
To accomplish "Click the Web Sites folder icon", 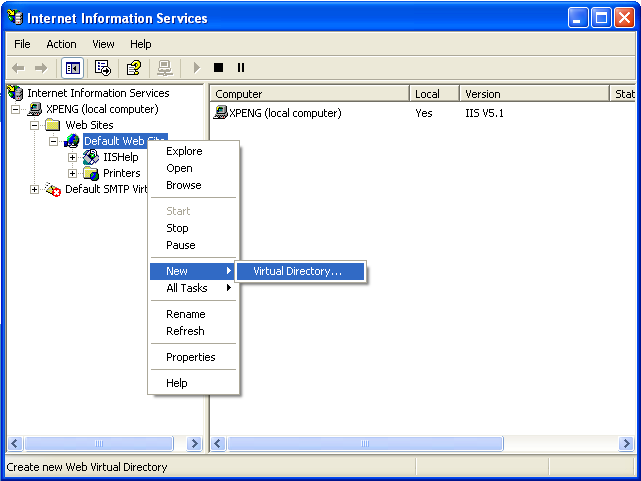I will [x=53, y=125].
